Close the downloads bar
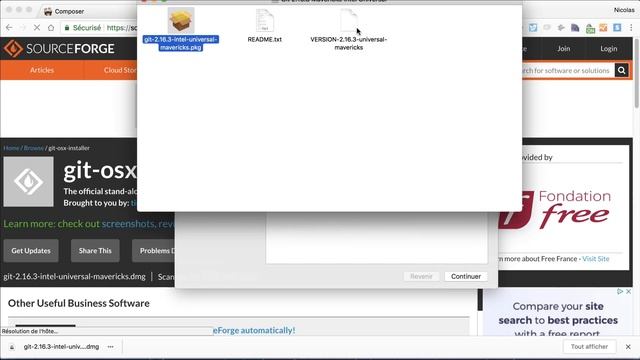Screen dimensions: 640x360 pos(628,347)
